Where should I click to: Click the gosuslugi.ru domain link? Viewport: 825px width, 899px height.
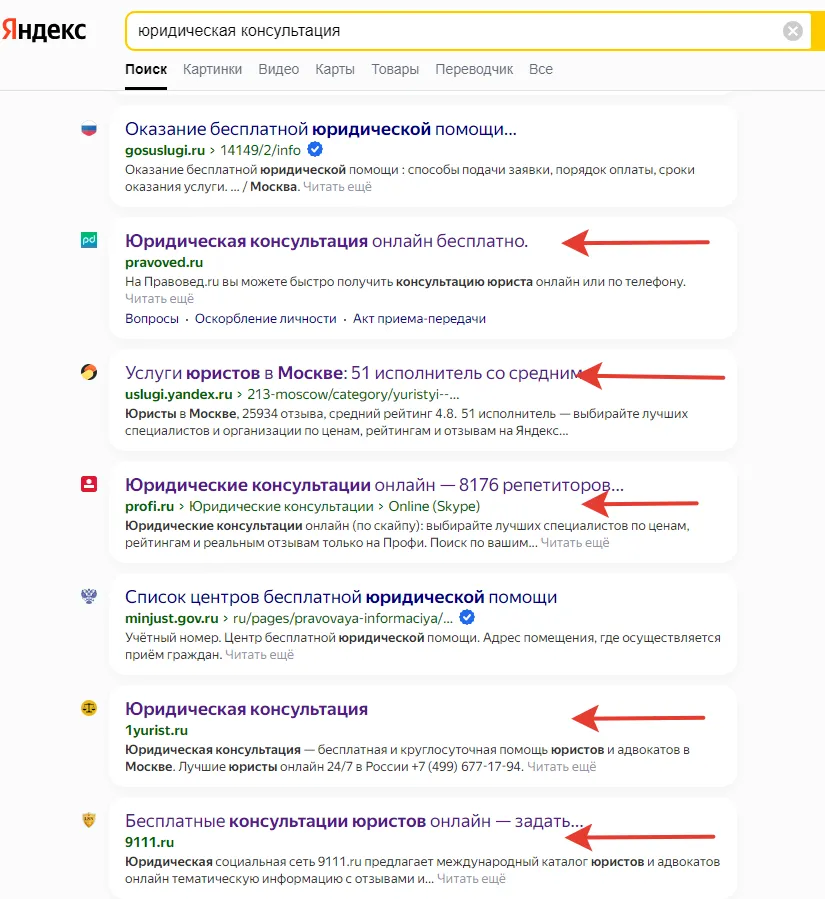tap(165, 150)
